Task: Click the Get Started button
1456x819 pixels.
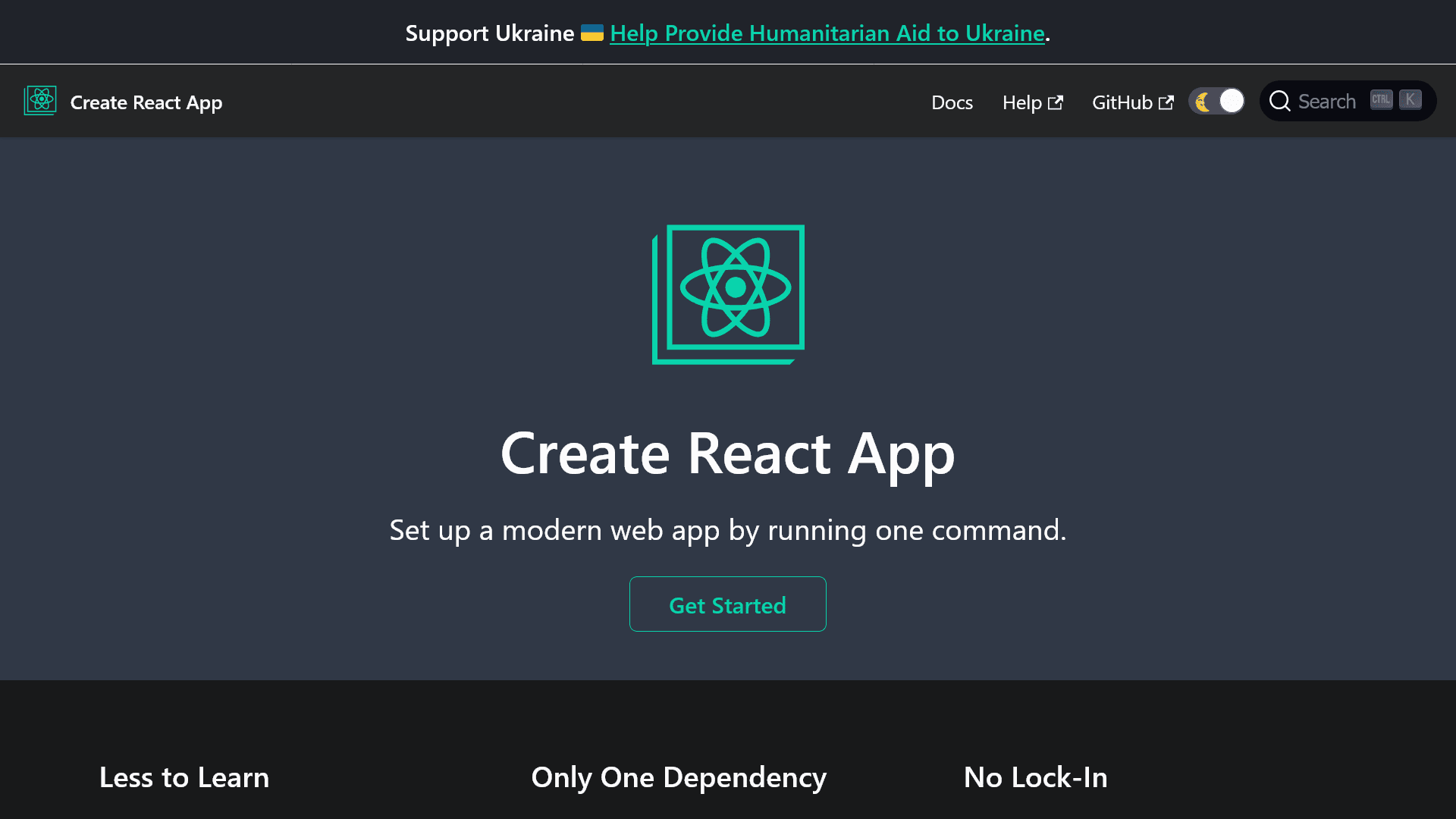Action: point(728,604)
